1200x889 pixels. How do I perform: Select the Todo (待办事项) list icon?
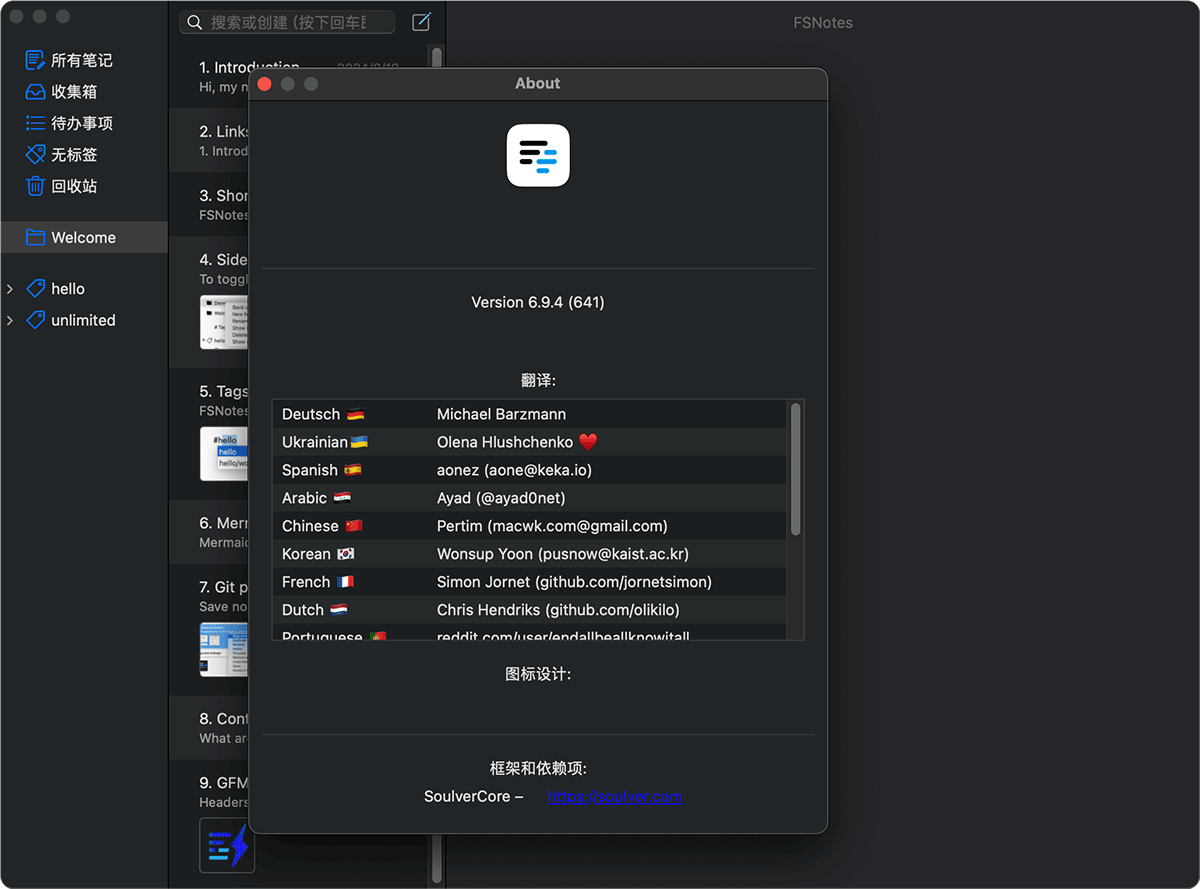(35, 123)
